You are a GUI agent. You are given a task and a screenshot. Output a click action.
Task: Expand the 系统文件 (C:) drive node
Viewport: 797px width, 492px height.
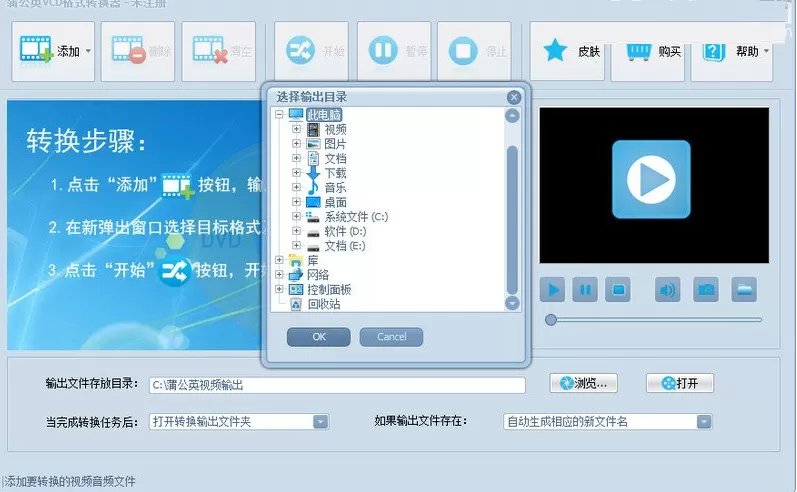(296, 217)
